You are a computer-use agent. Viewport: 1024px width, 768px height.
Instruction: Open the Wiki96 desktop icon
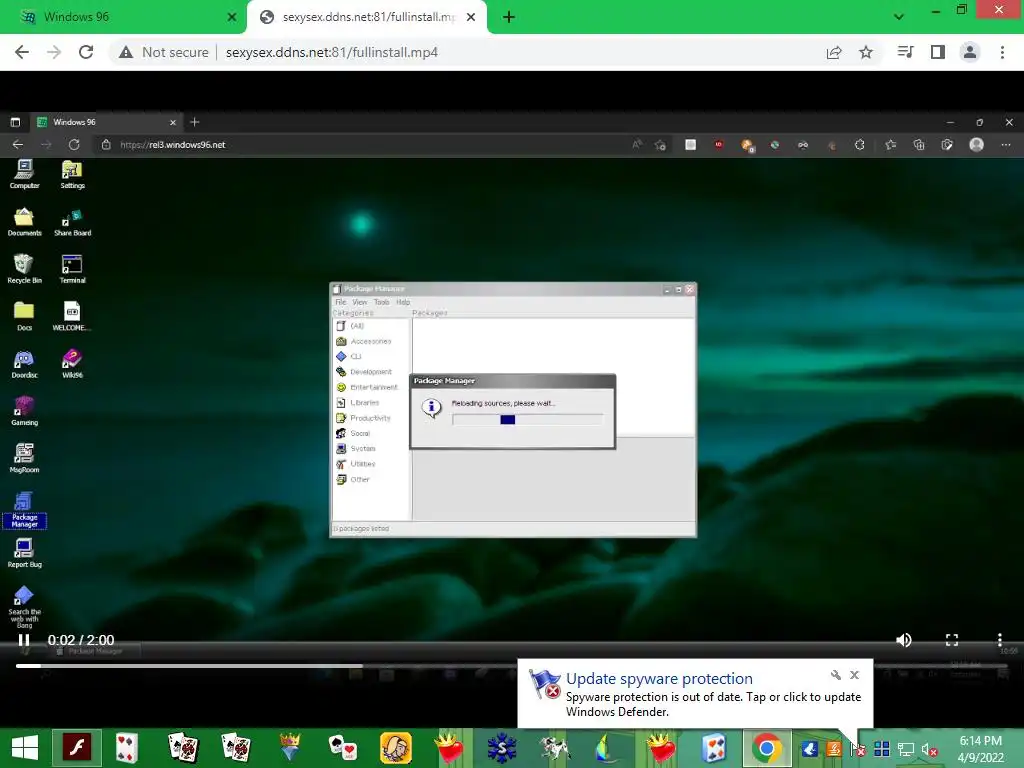click(x=72, y=364)
